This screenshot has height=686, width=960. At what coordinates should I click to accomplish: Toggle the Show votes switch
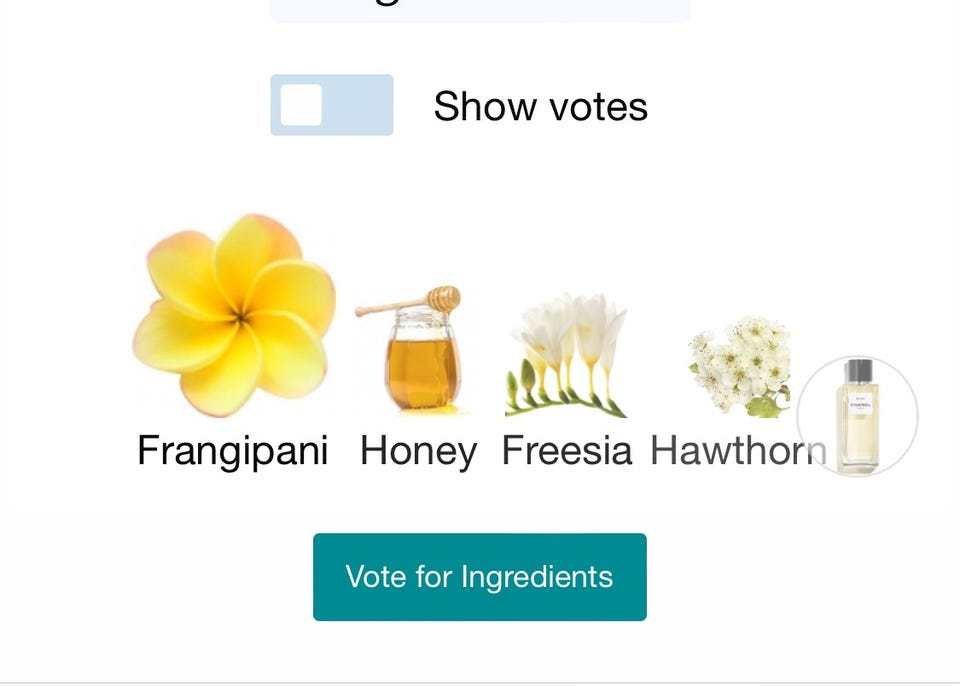331,105
